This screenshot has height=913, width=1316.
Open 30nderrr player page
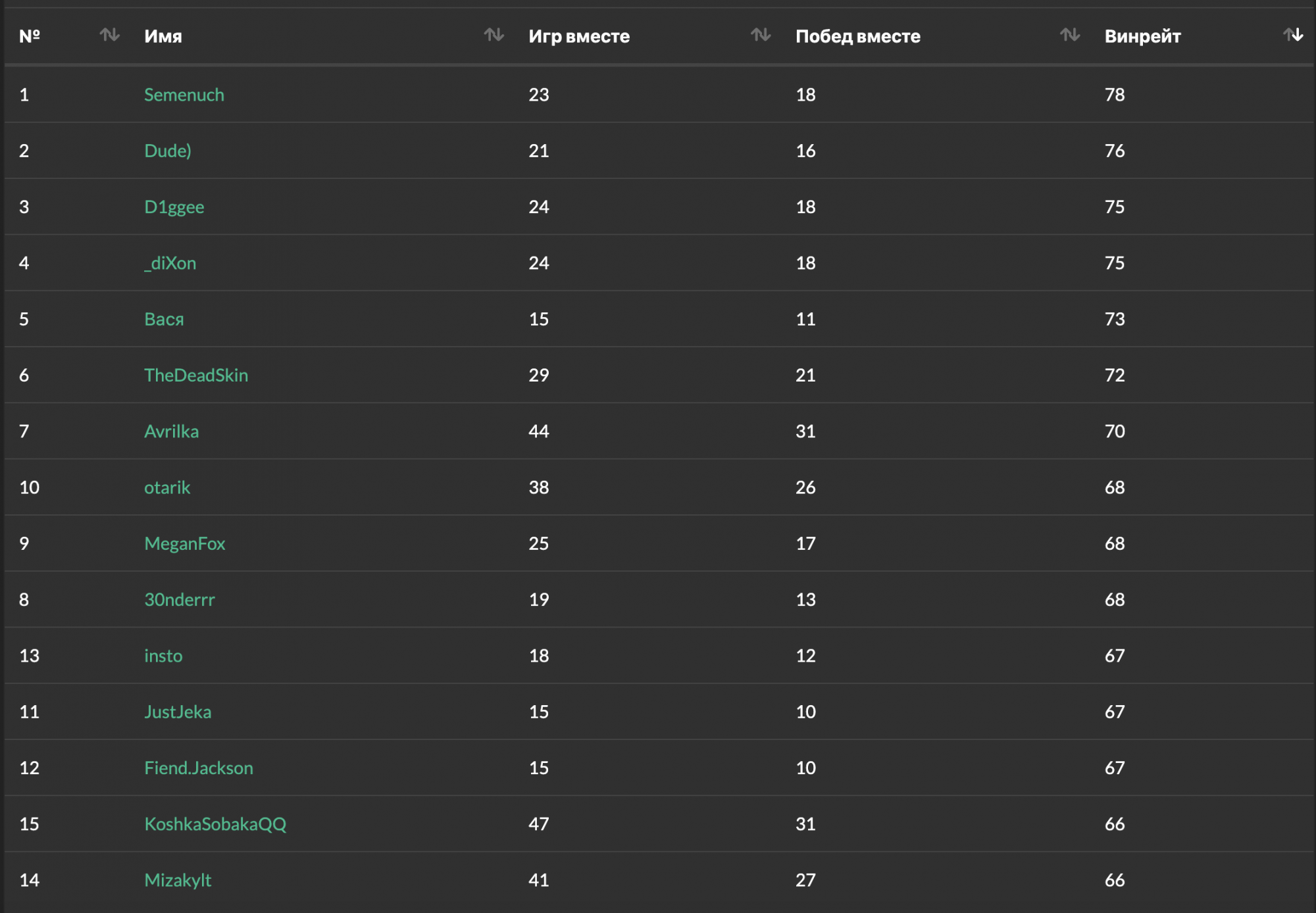[x=180, y=600]
